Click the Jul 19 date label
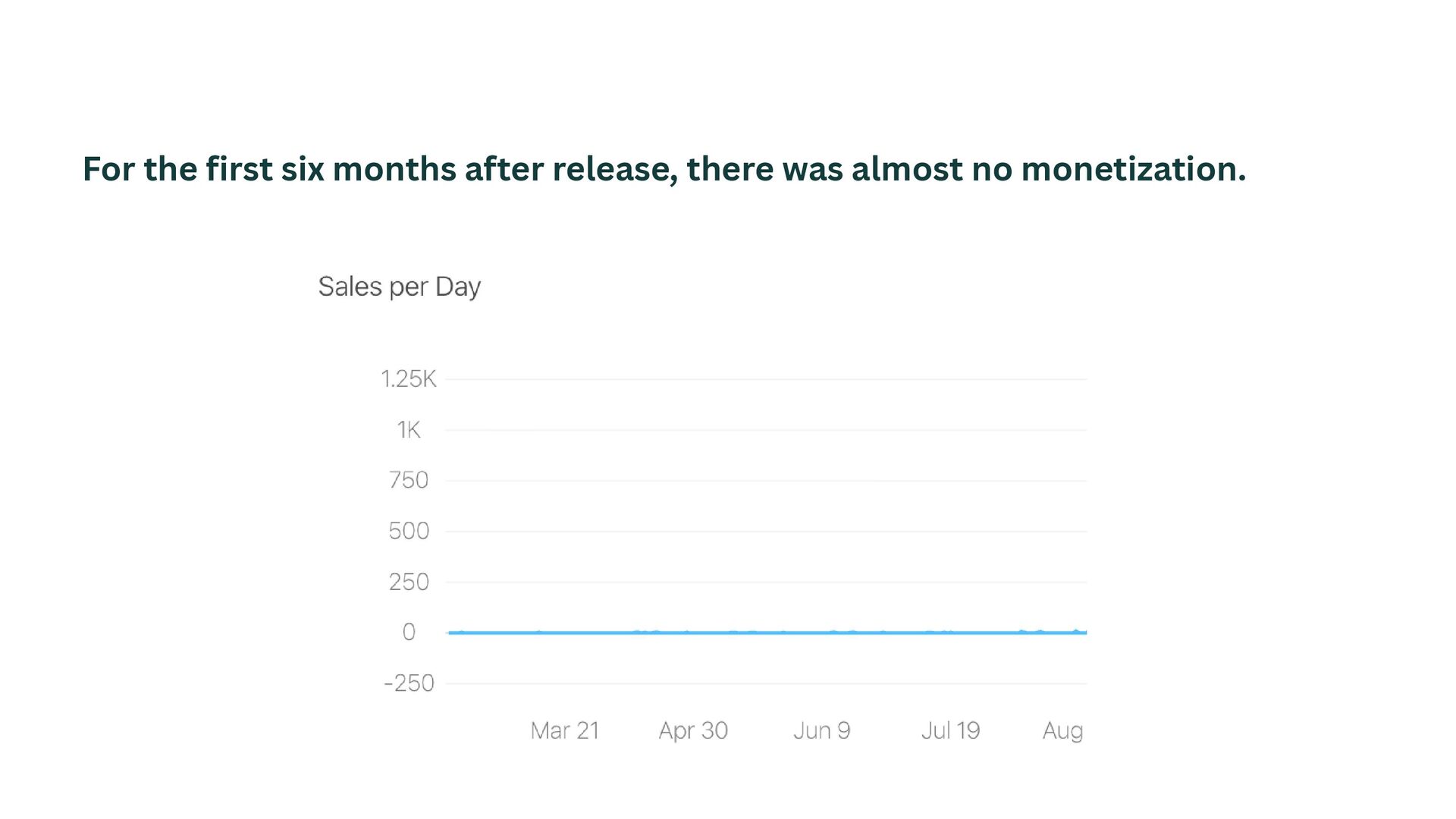This screenshot has width=1456, height=819. click(950, 730)
